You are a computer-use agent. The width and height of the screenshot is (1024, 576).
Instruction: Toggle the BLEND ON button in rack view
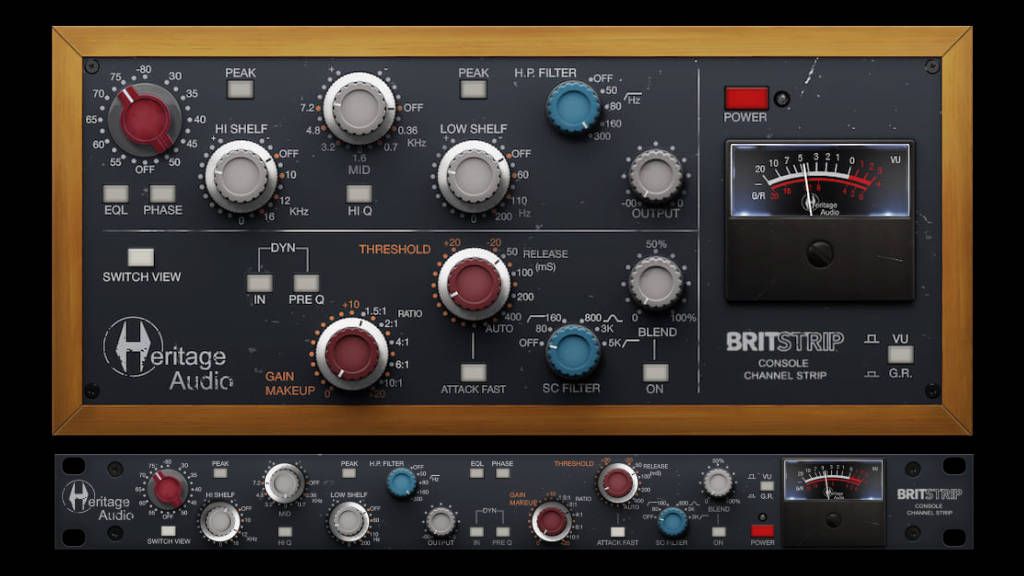click(718, 531)
